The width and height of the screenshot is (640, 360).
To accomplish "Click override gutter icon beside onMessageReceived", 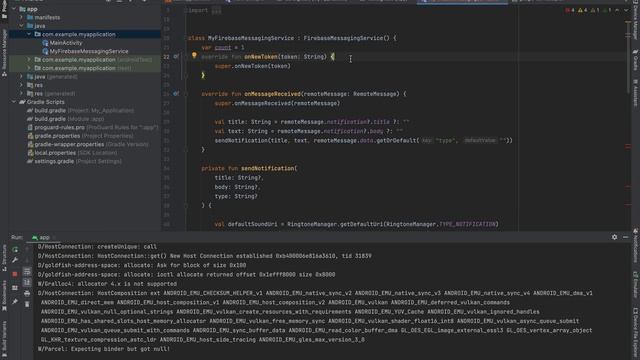I will coord(176,94).
